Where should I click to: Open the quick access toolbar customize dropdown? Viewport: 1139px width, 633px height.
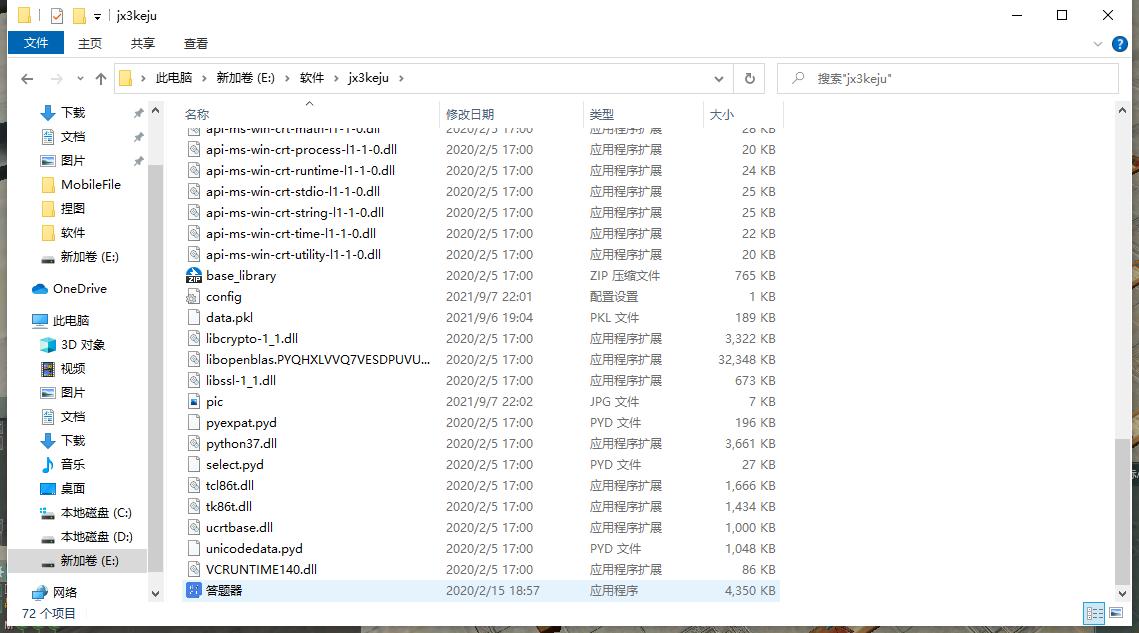(97, 15)
